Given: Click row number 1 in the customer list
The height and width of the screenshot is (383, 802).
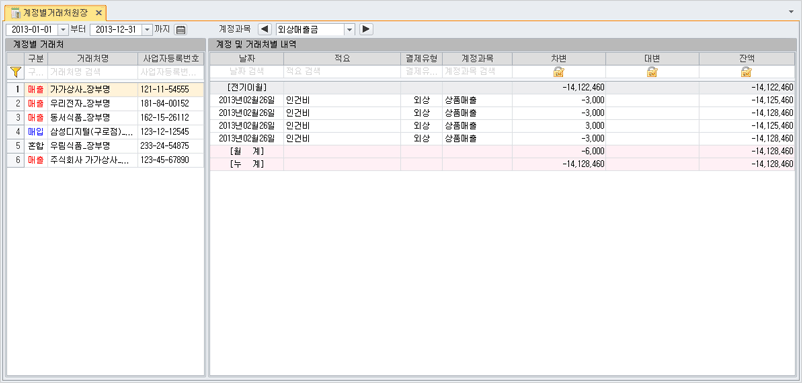Looking at the screenshot, I should [x=17, y=89].
